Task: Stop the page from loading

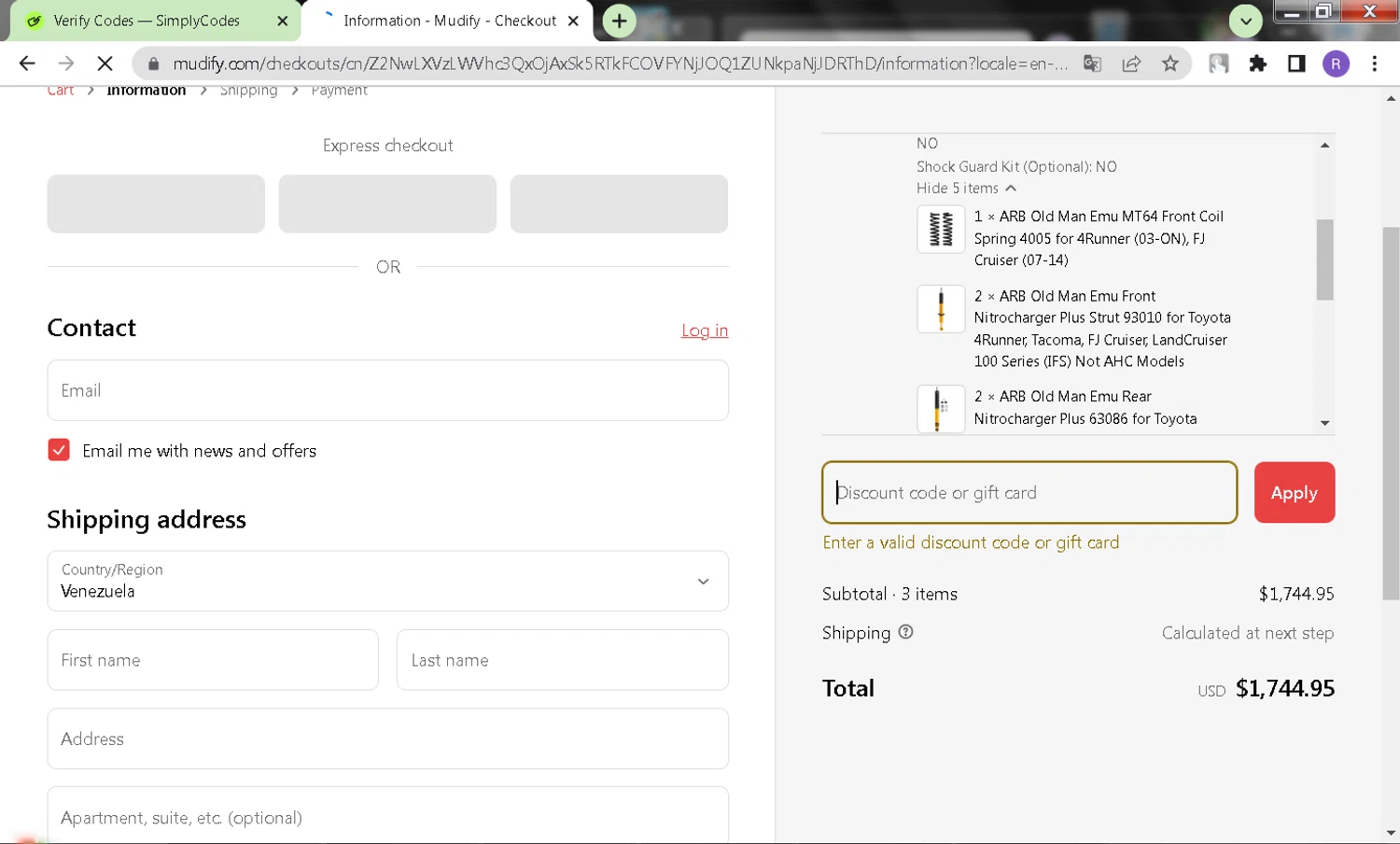Action: [105, 63]
